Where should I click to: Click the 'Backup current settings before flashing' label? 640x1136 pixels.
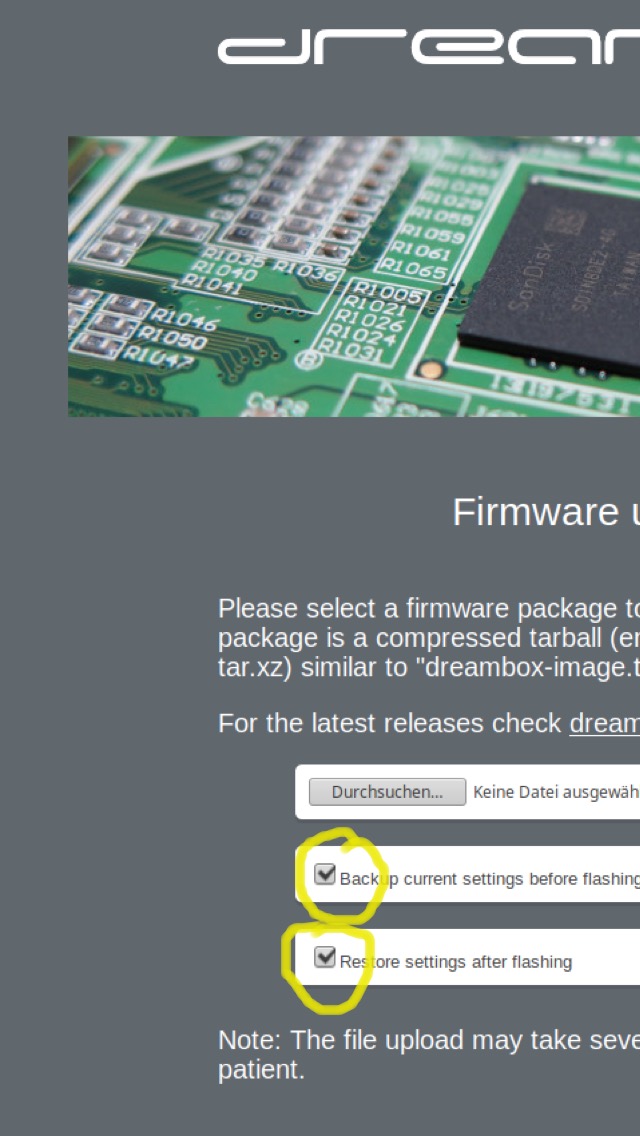click(489, 879)
